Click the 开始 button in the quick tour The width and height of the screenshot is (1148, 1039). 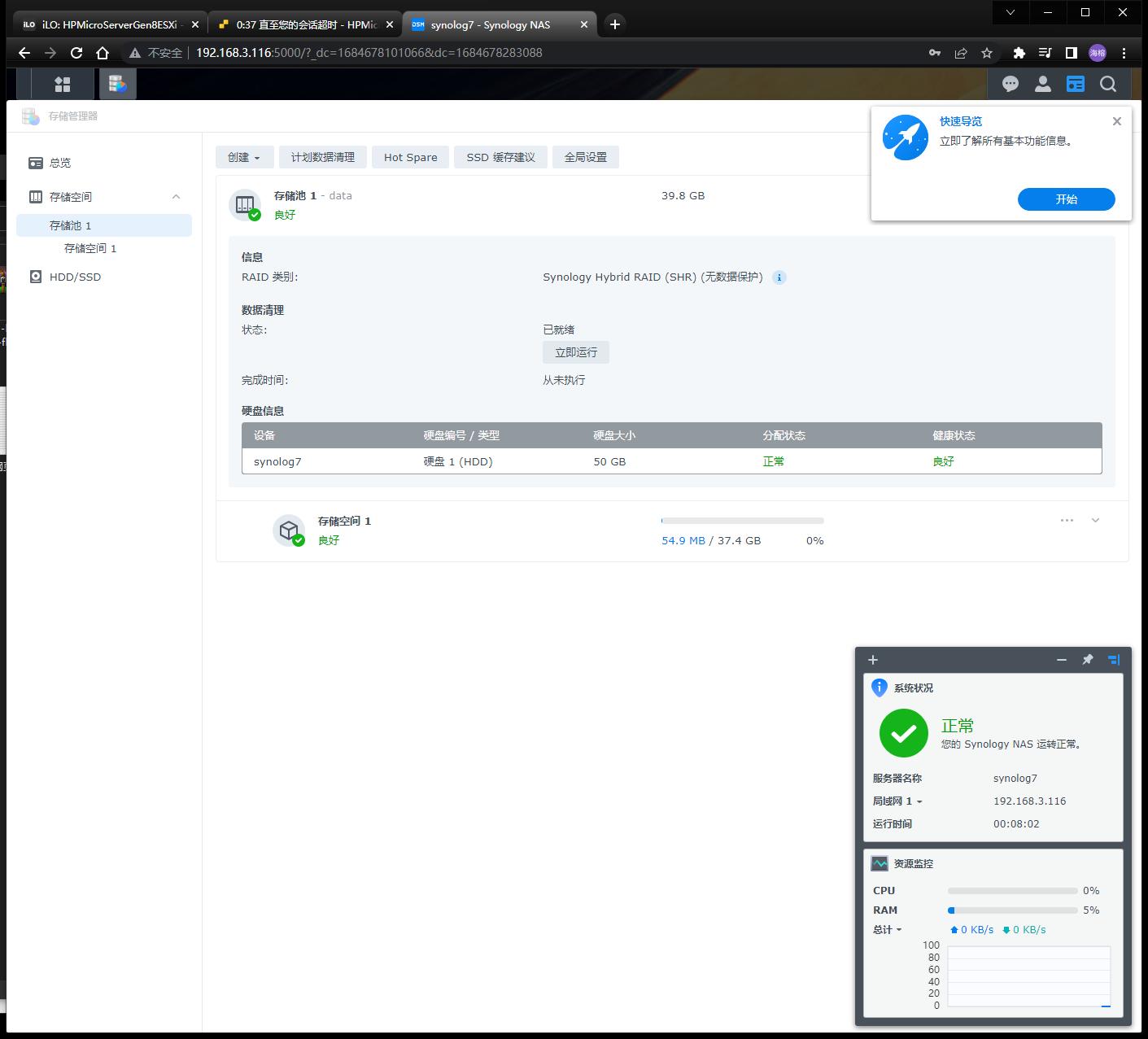(x=1066, y=199)
